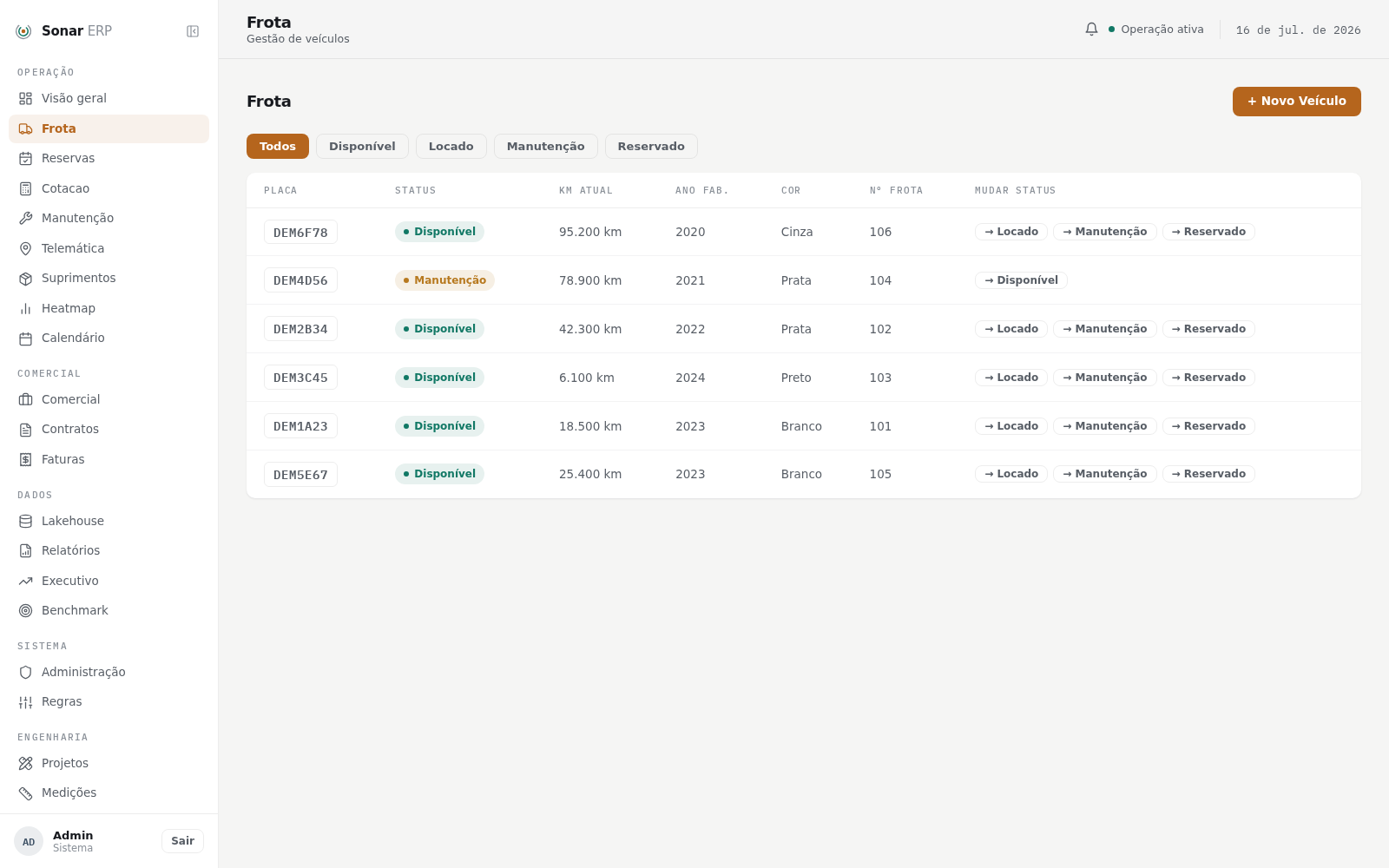The width and height of the screenshot is (1389, 868).
Task: Set DEM4D56 status to Disponível
Action: point(1021,280)
